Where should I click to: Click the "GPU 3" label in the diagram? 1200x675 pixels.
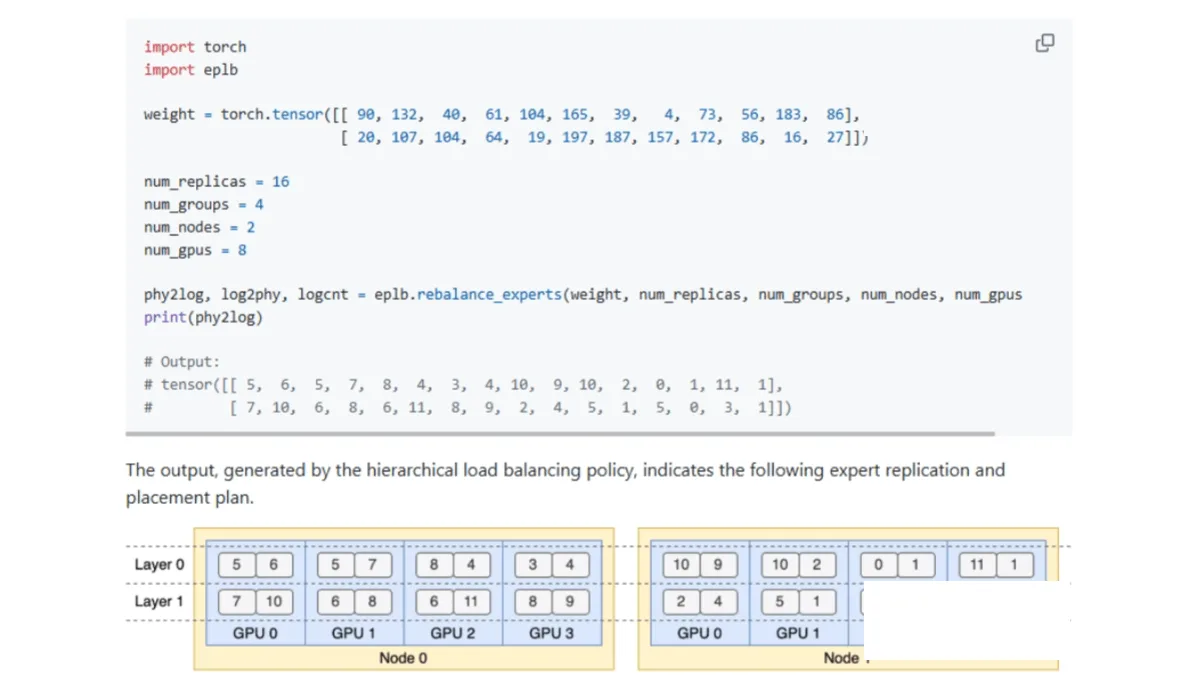click(553, 633)
